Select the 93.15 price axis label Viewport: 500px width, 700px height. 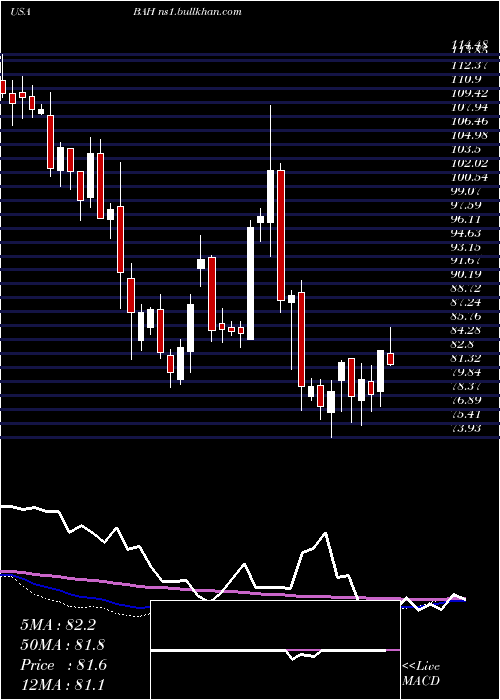coord(468,246)
